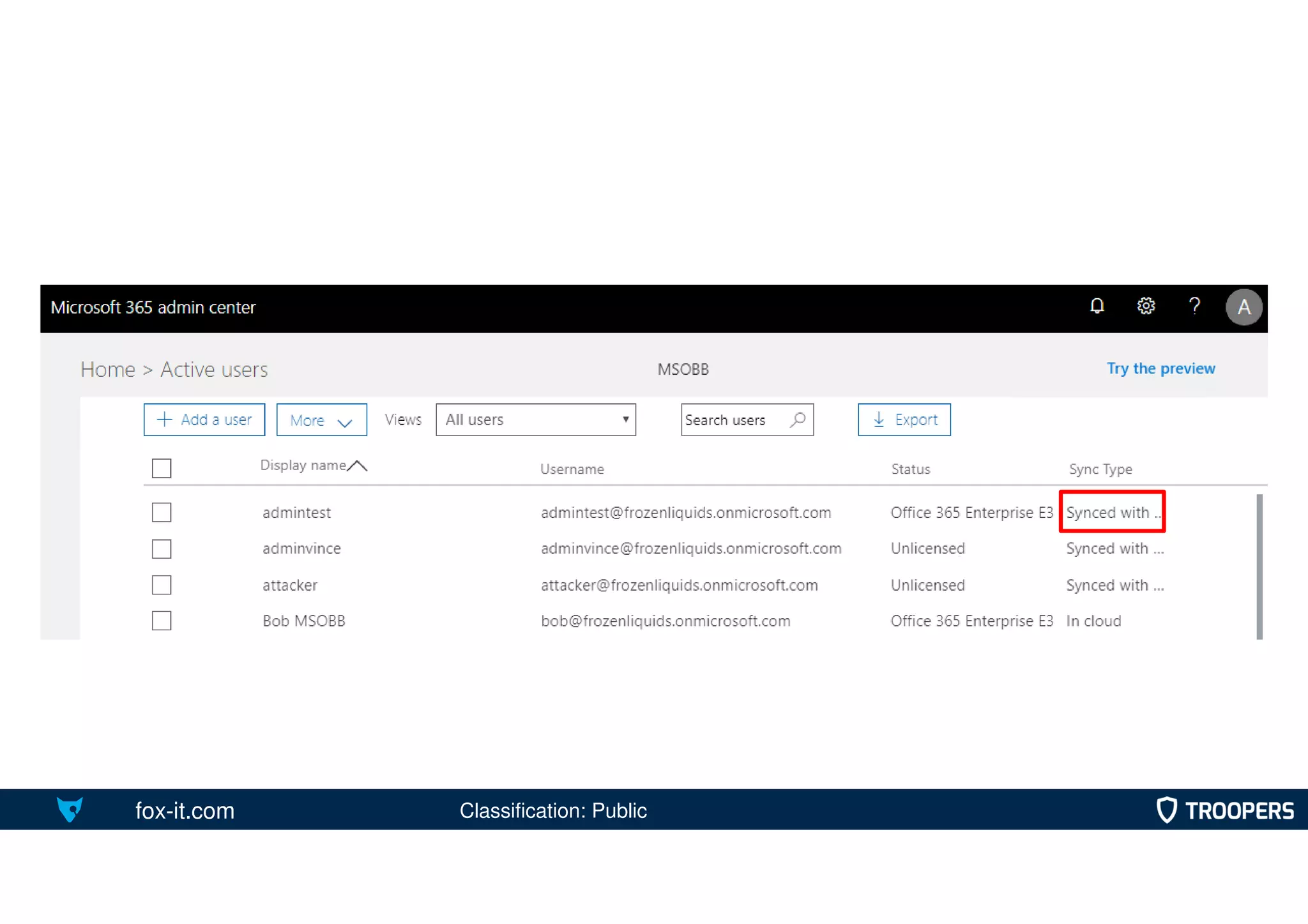Open the All users views dropdown

pyautogui.click(x=535, y=420)
